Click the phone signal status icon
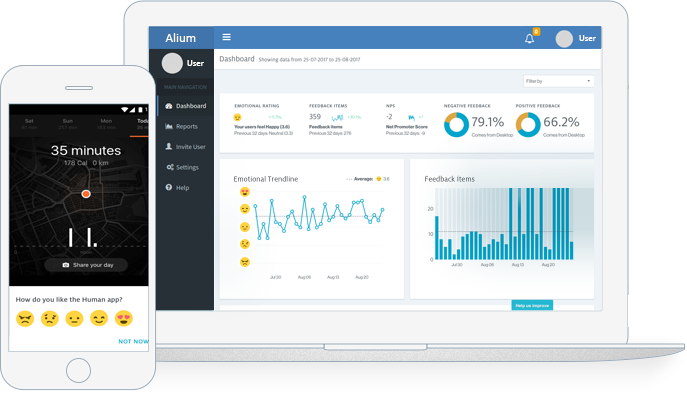687x404 pixels. click(132, 109)
